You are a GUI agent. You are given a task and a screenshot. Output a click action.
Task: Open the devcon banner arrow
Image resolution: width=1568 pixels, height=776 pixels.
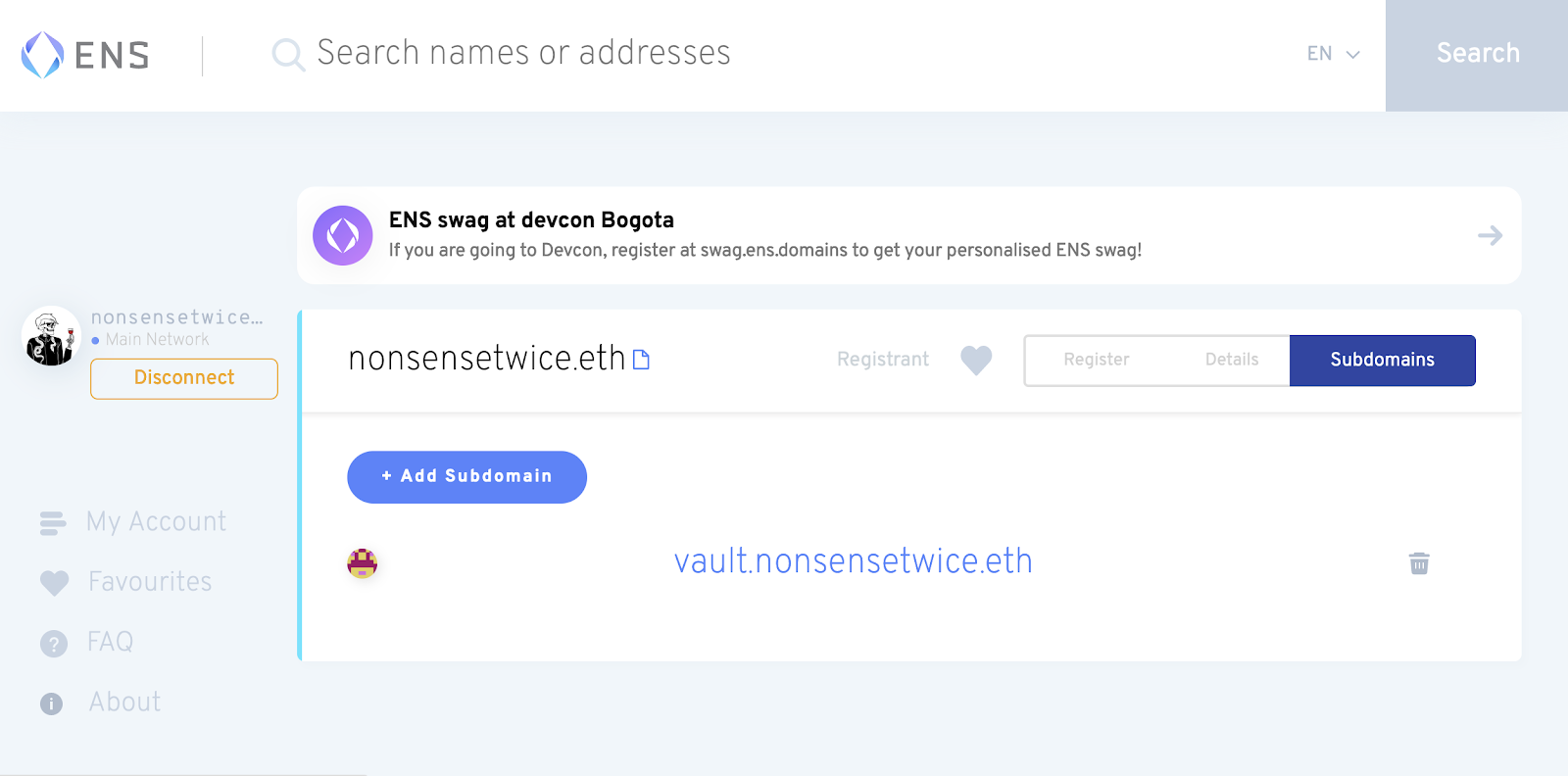pos(1490,235)
